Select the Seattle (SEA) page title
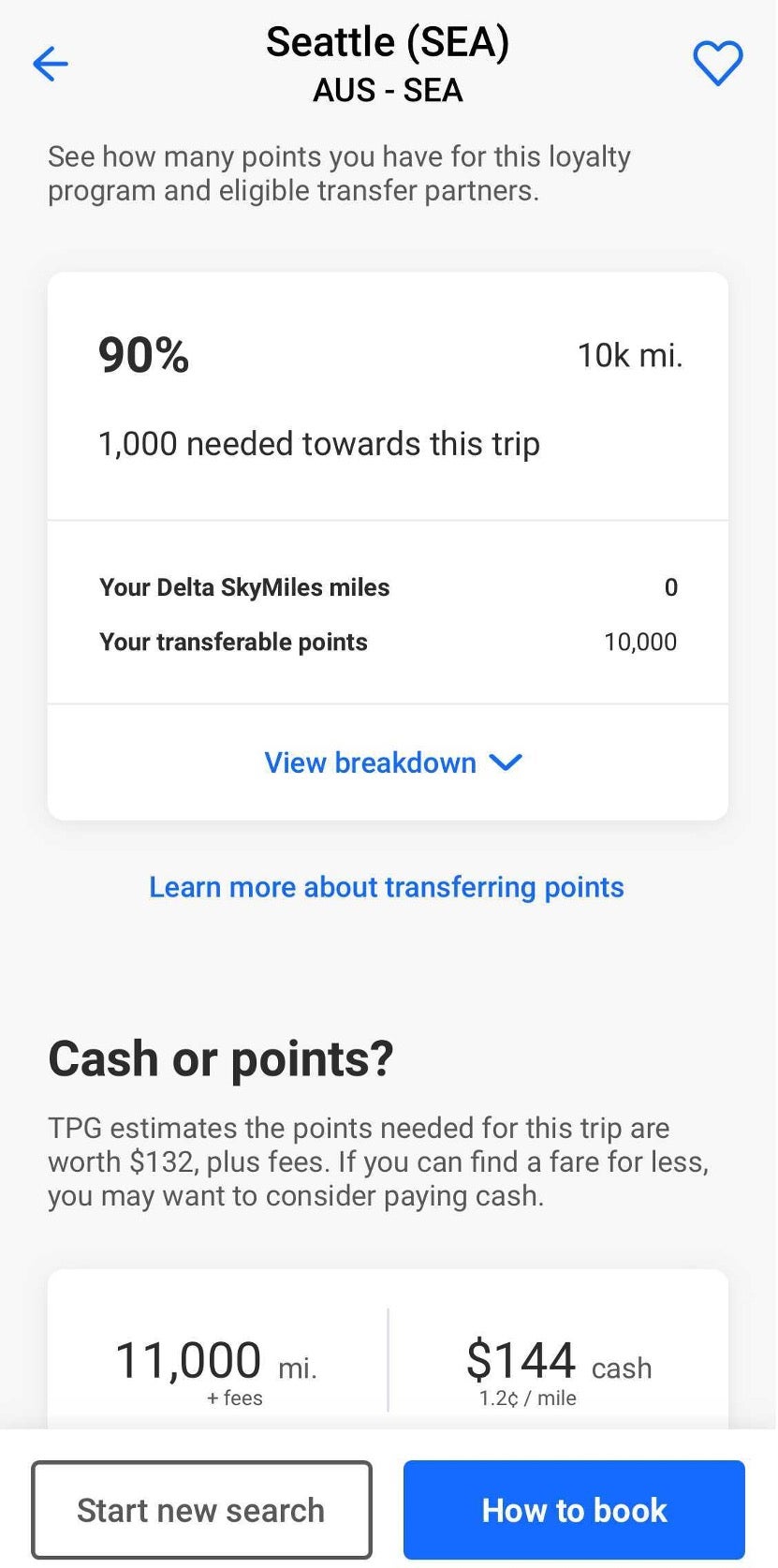The image size is (778, 1568). click(x=388, y=42)
